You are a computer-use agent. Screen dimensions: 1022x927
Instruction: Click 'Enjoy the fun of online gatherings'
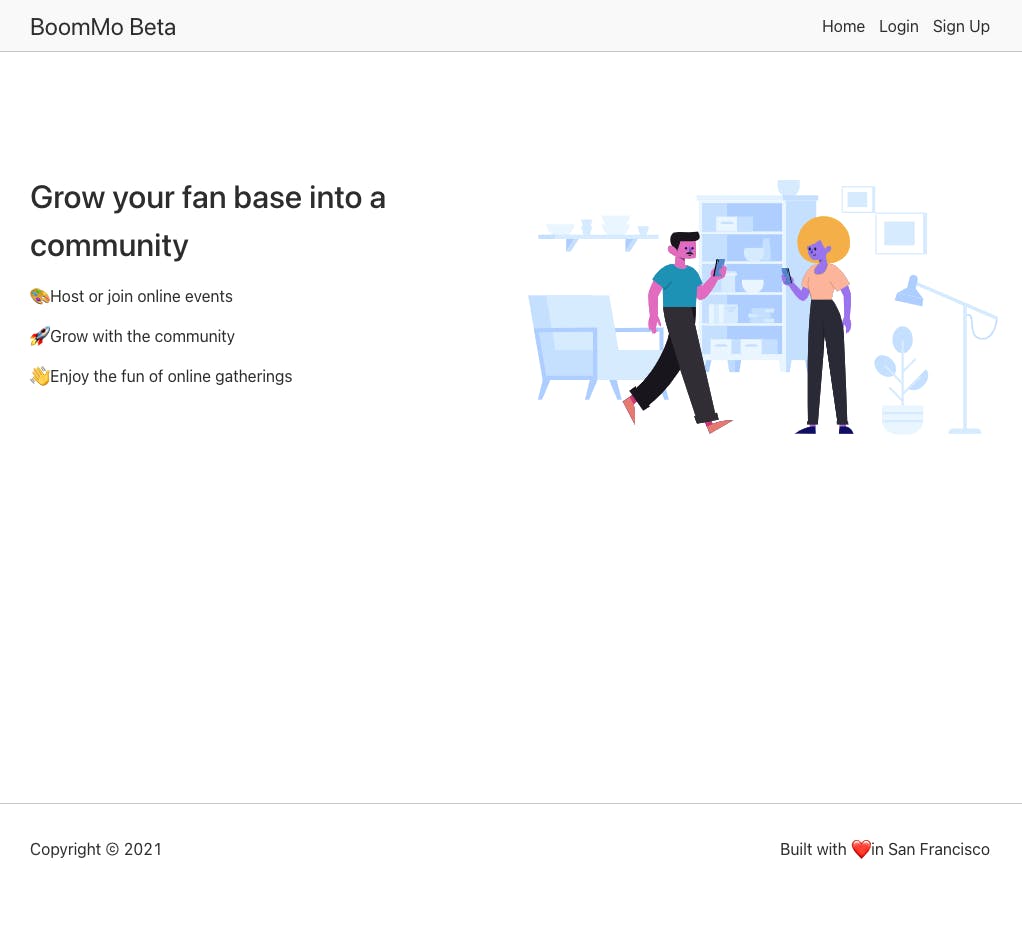point(171,376)
